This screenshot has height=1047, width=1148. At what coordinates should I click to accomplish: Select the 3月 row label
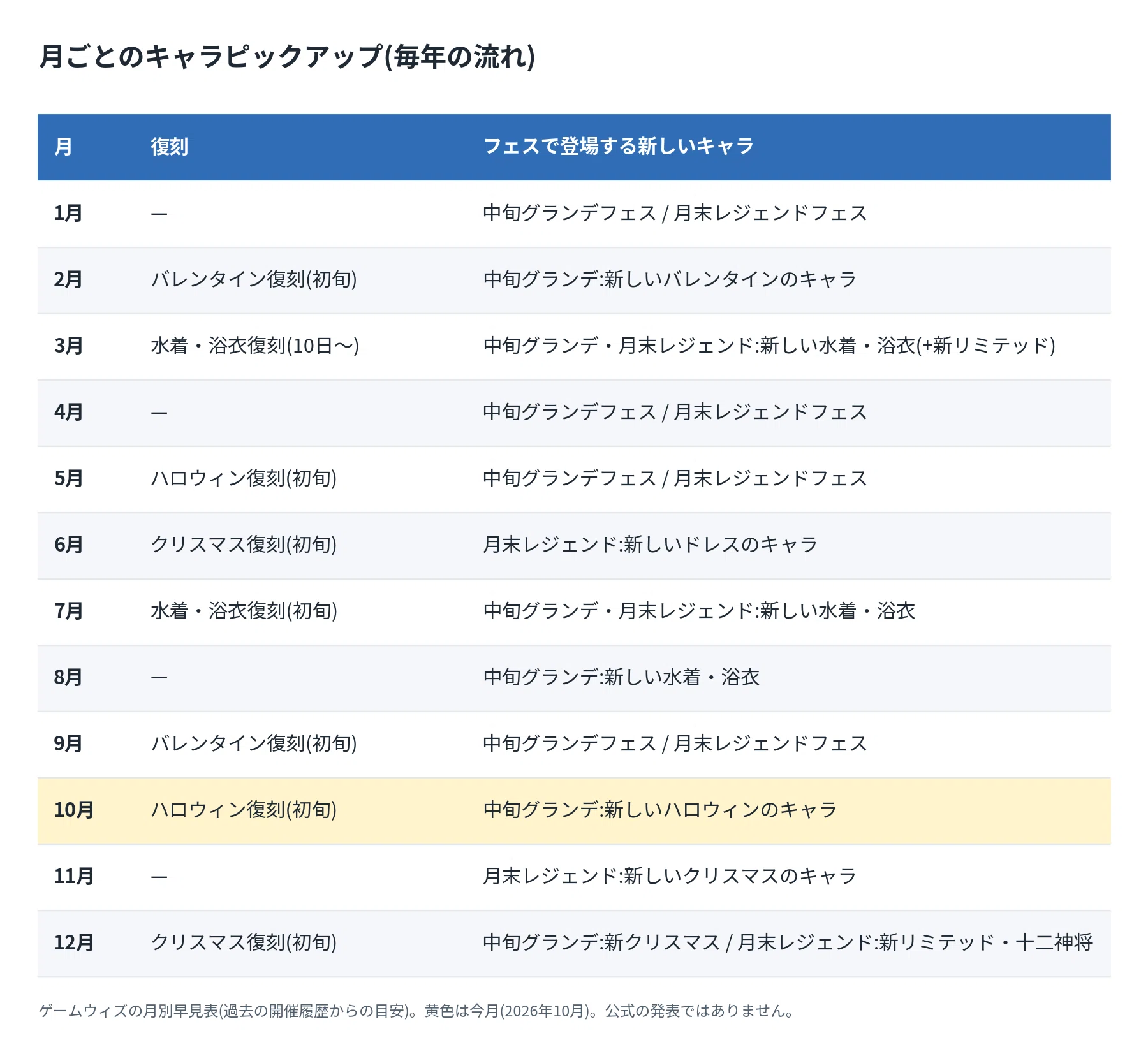point(68,346)
